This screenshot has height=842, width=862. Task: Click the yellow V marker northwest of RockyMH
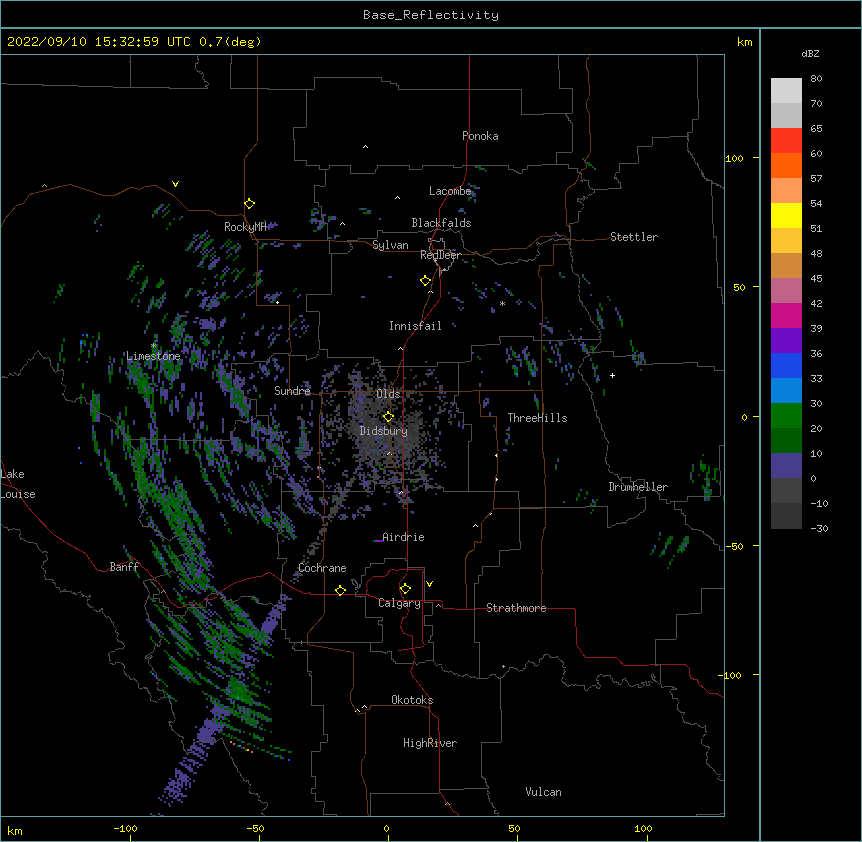(175, 184)
